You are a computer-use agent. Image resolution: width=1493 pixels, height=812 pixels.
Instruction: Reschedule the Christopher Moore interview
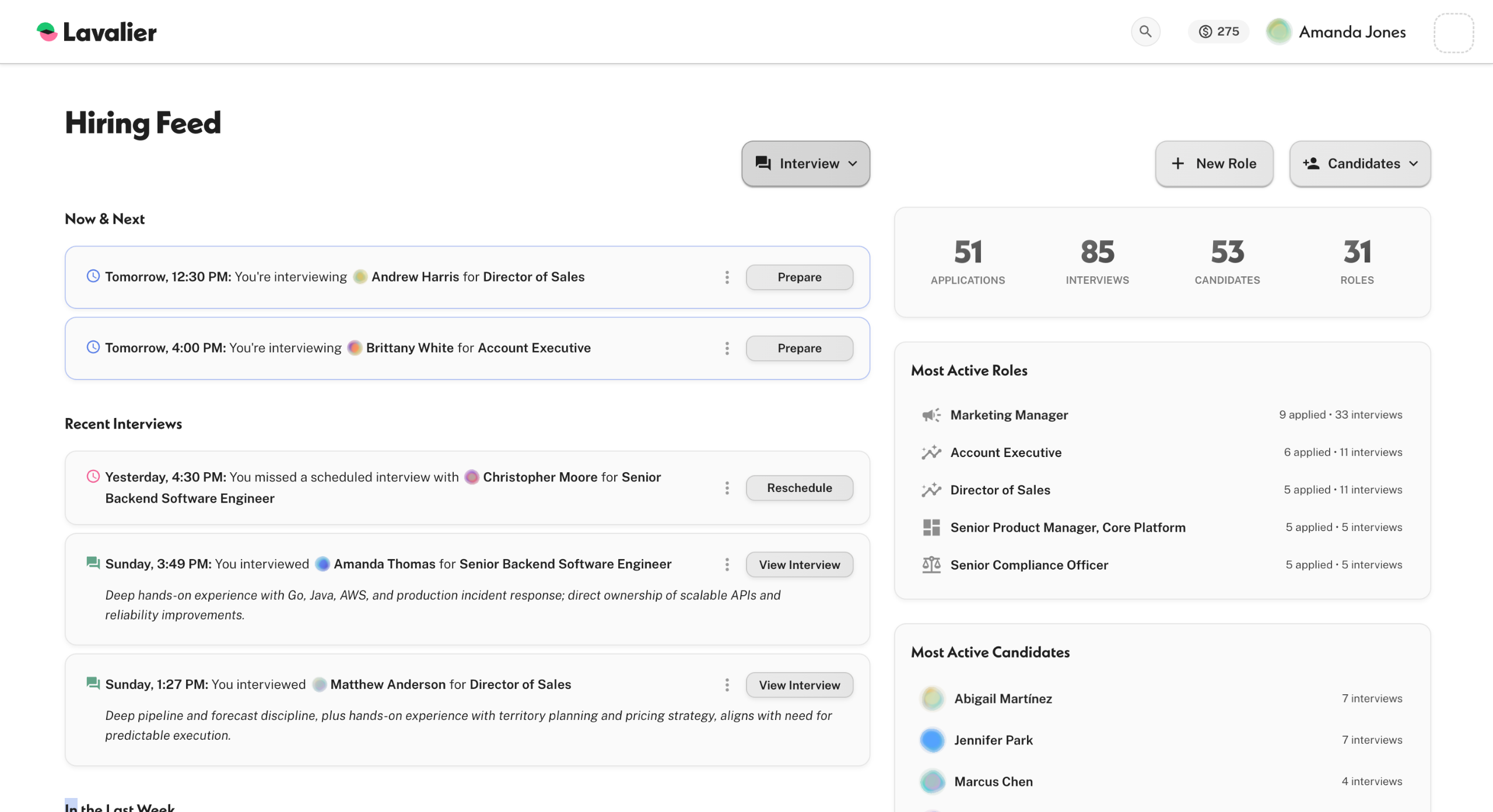(x=799, y=488)
